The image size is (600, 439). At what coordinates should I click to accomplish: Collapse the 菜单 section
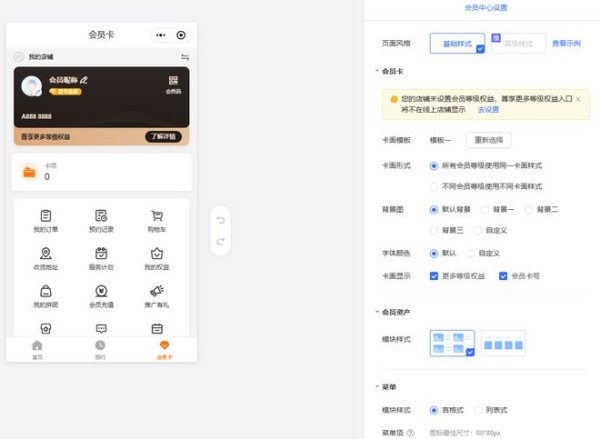[x=377, y=387]
